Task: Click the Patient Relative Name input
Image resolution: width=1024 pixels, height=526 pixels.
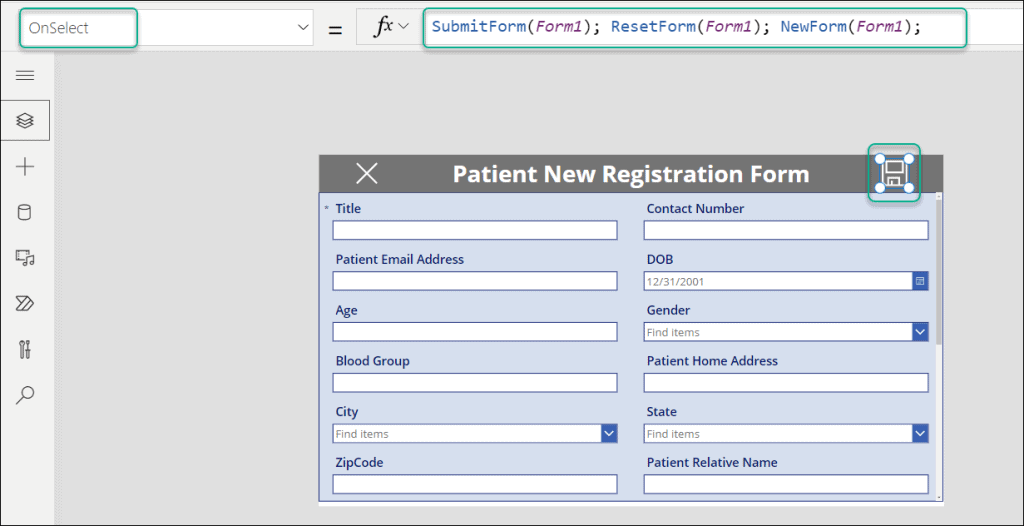Action: coord(786,484)
